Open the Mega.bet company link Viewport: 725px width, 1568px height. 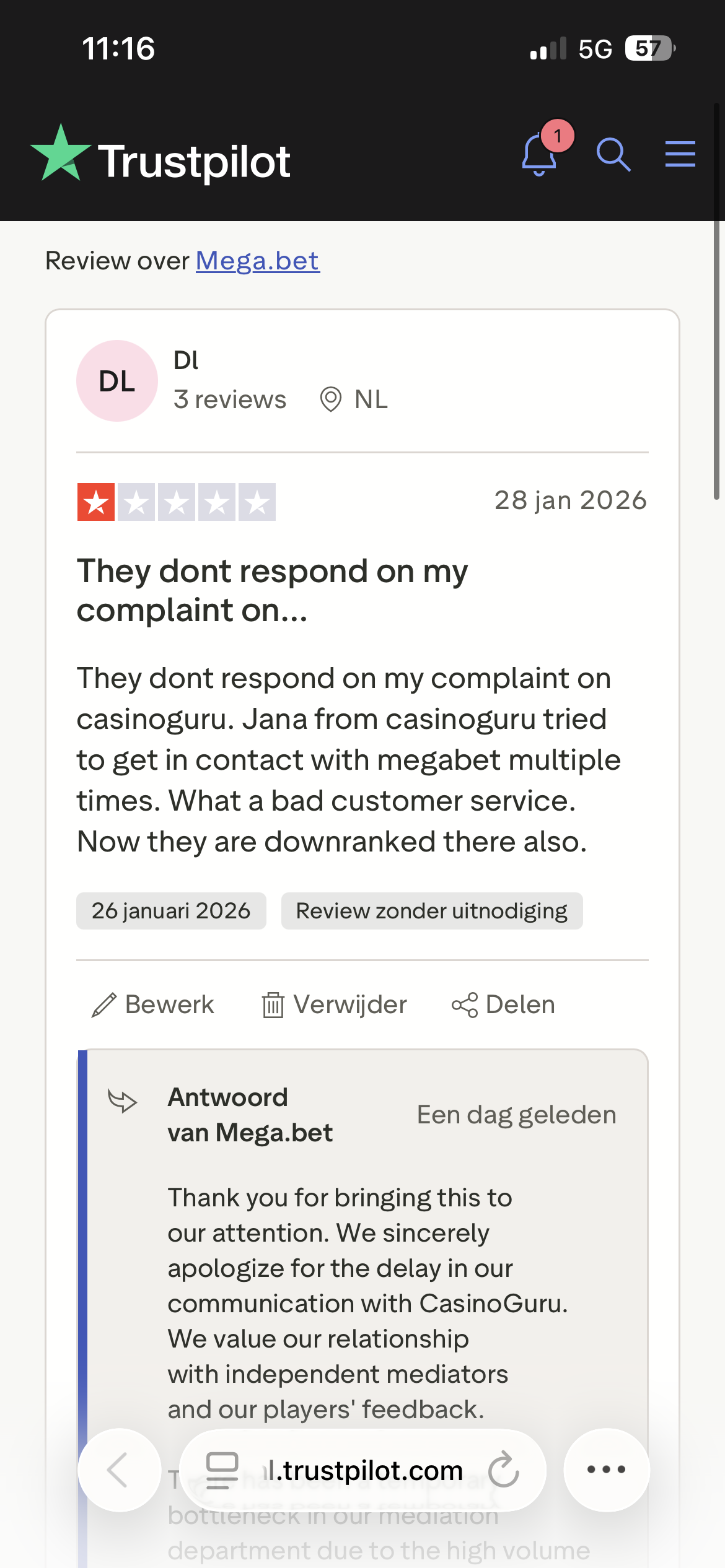tap(258, 261)
